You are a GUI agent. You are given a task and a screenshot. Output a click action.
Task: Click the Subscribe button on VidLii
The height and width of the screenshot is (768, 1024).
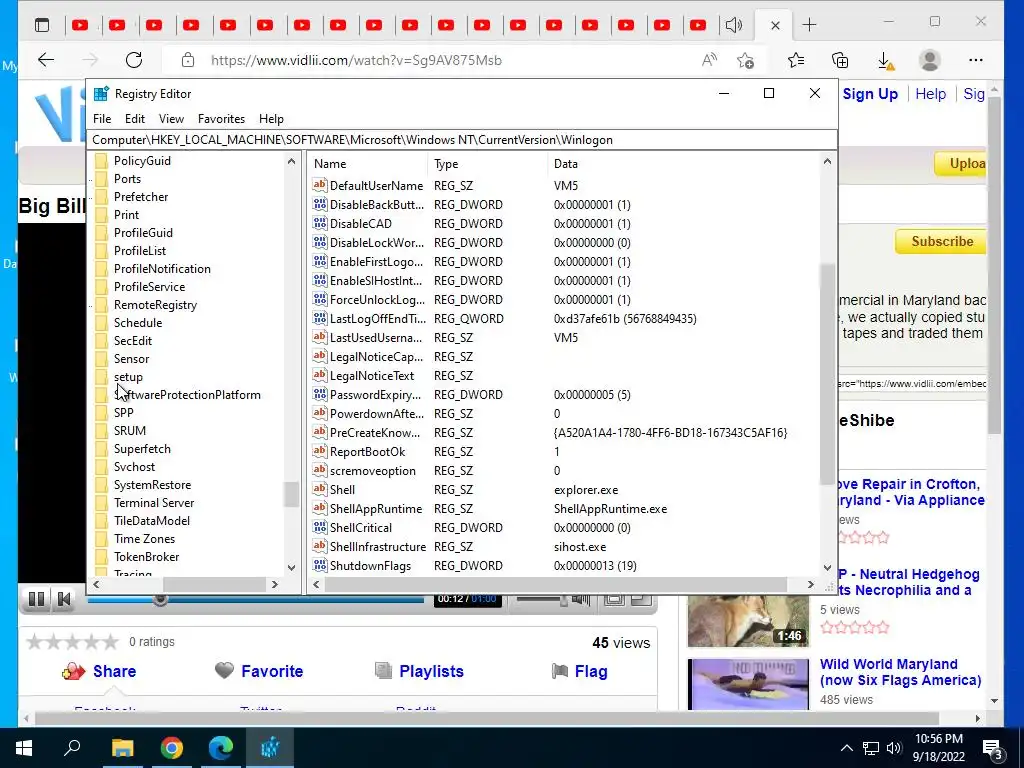point(941,242)
